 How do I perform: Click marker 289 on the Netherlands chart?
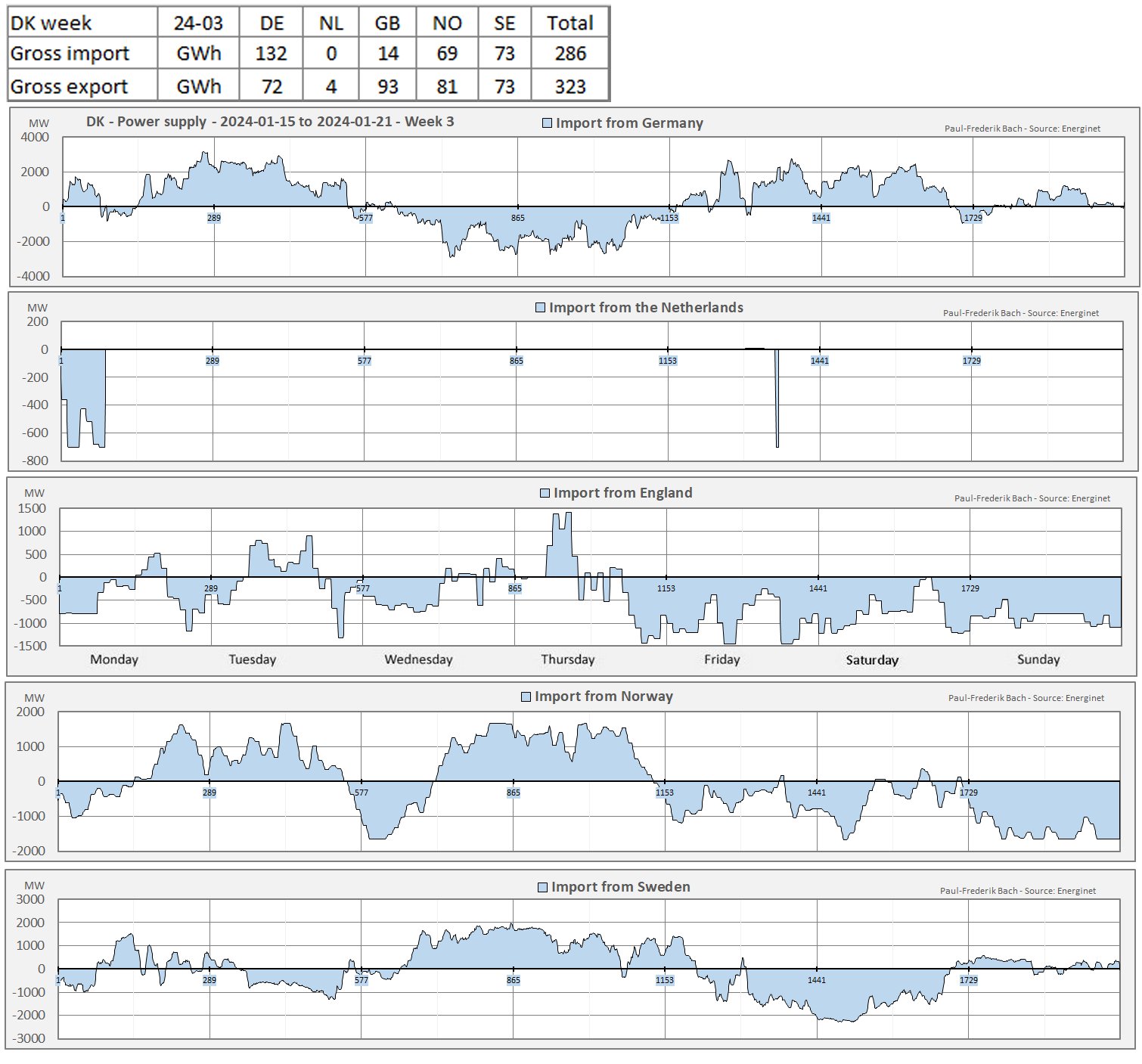pyautogui.click(x=213, y=361)
